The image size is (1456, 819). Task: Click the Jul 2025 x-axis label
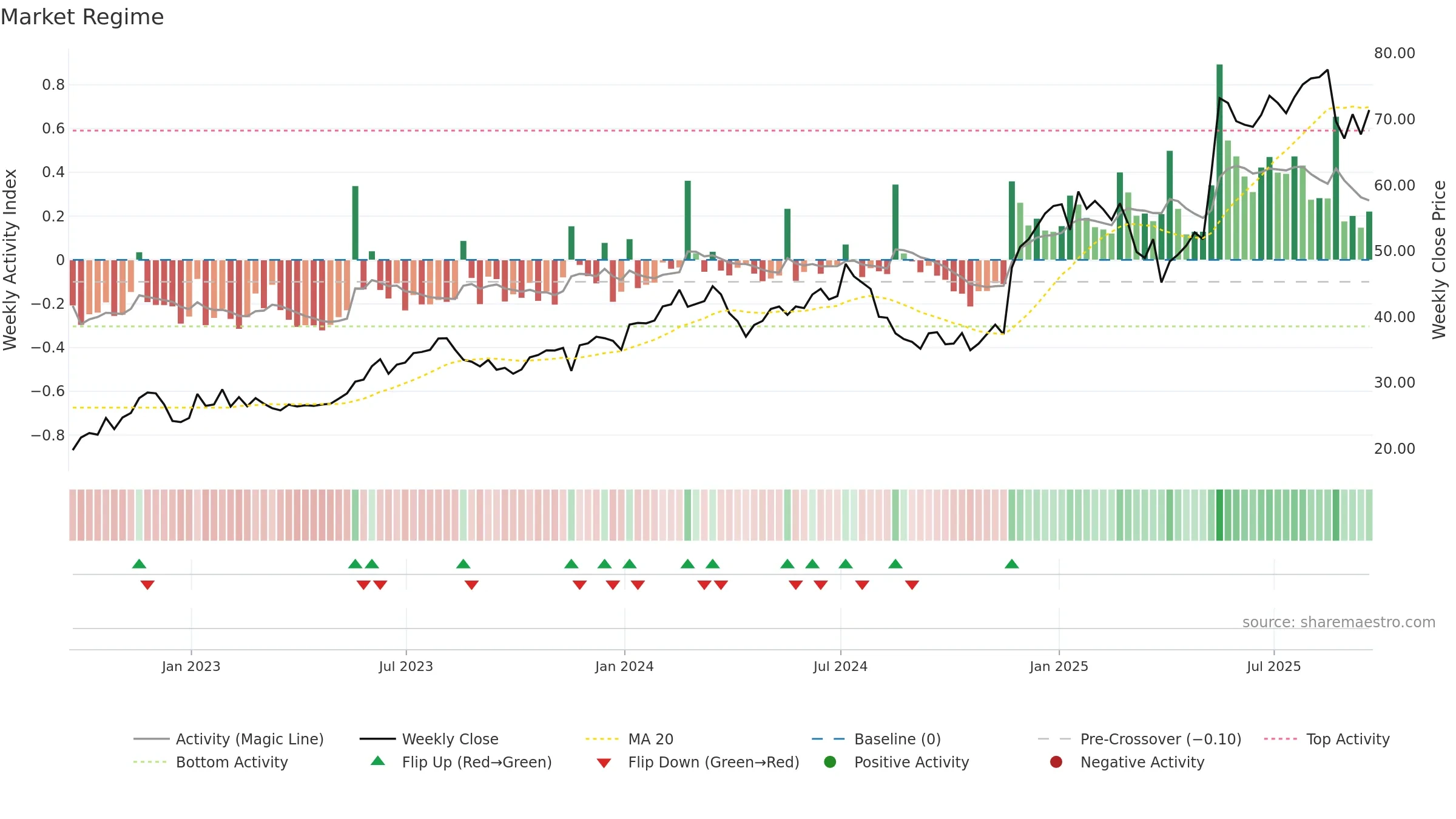[x=1274, y=666]
